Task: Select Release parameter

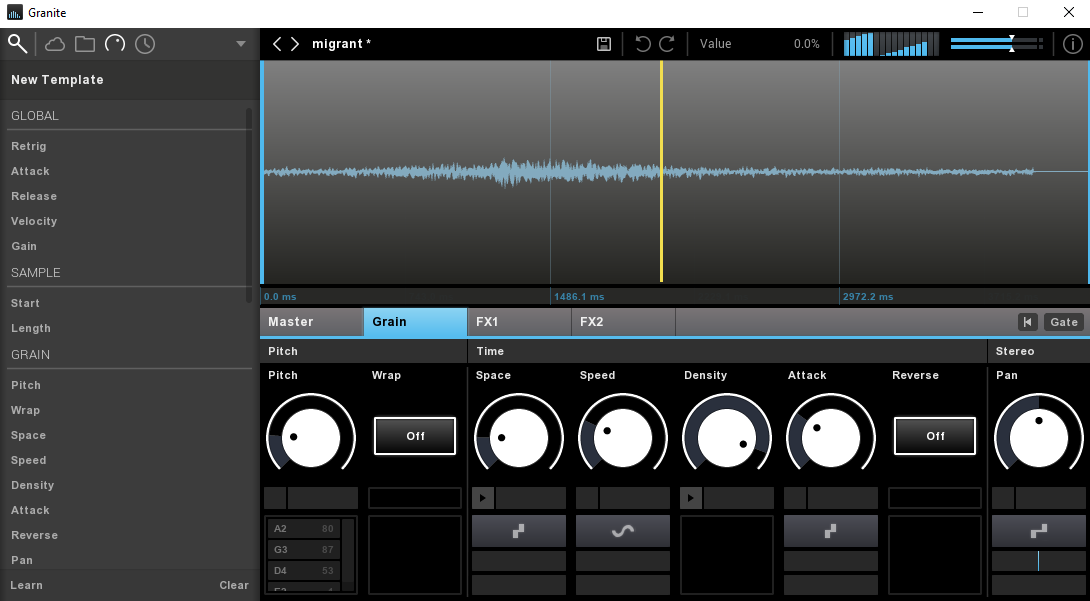Action: (x=34, y=196)
